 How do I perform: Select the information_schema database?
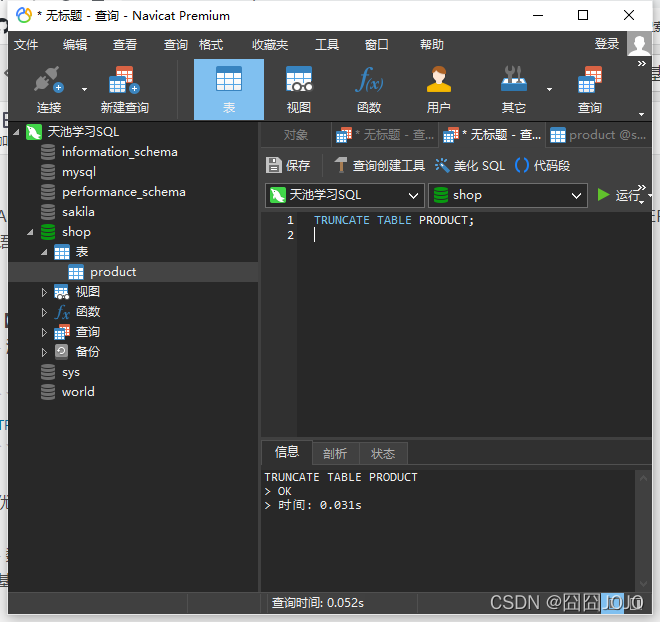120,152
